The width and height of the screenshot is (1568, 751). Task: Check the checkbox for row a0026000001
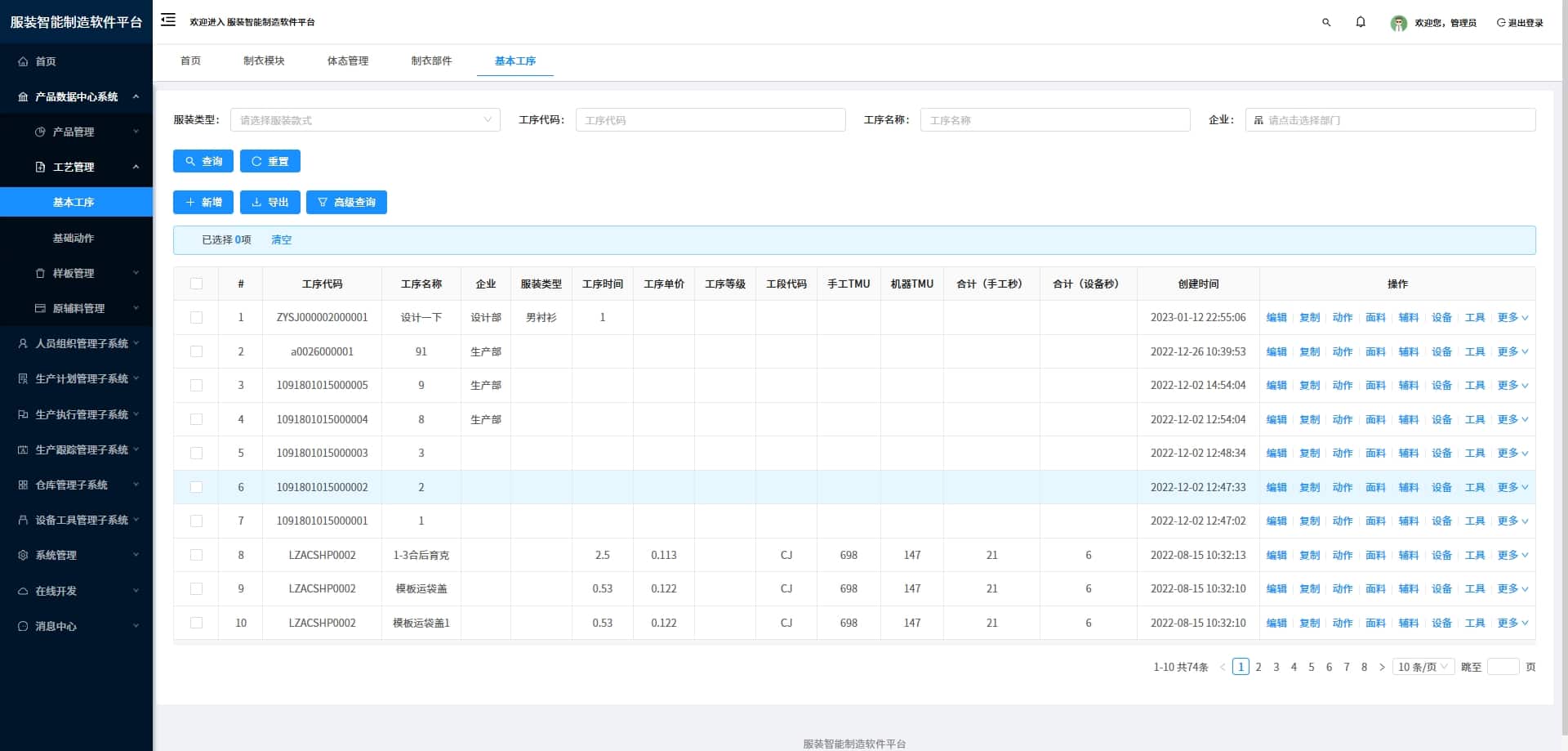tap(196, 351)
